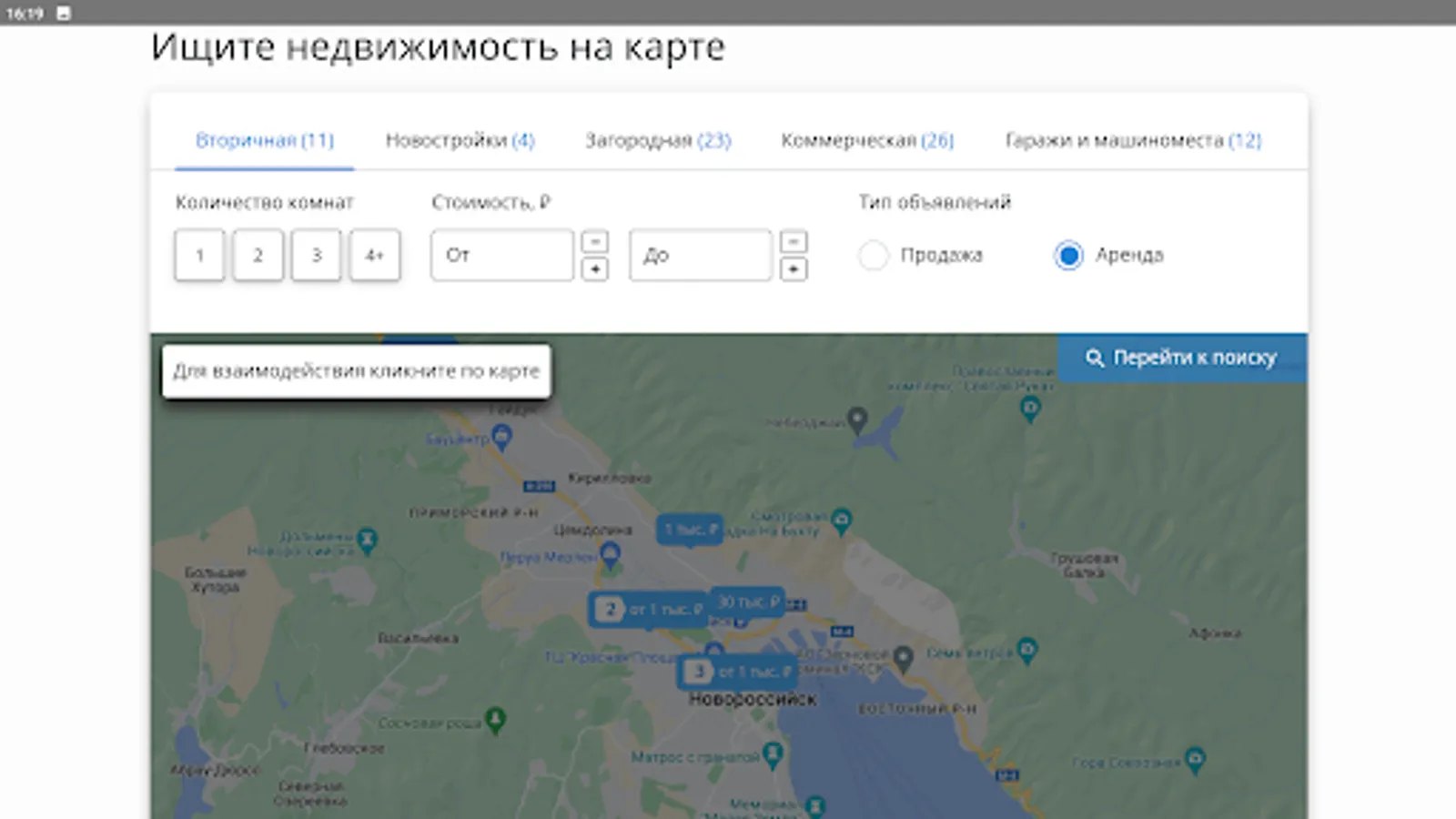Select 1 room filter button
Image resolution: width=1456 pixels, height=819 pixels.
coord(199,255)
